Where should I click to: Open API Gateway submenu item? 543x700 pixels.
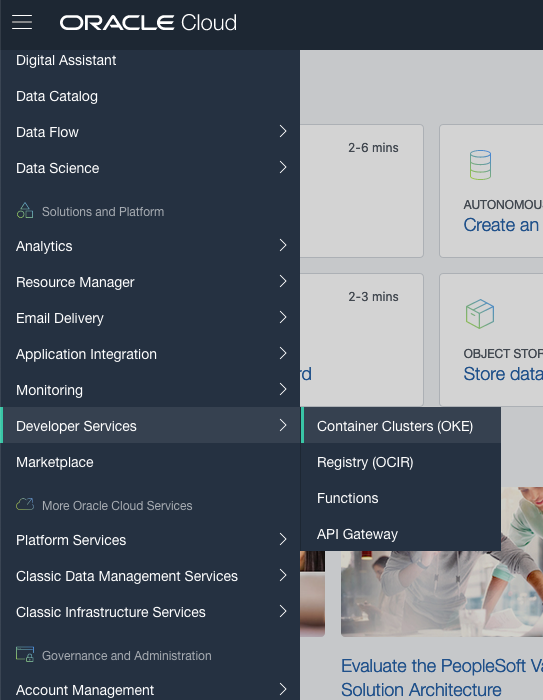(401, 534)
